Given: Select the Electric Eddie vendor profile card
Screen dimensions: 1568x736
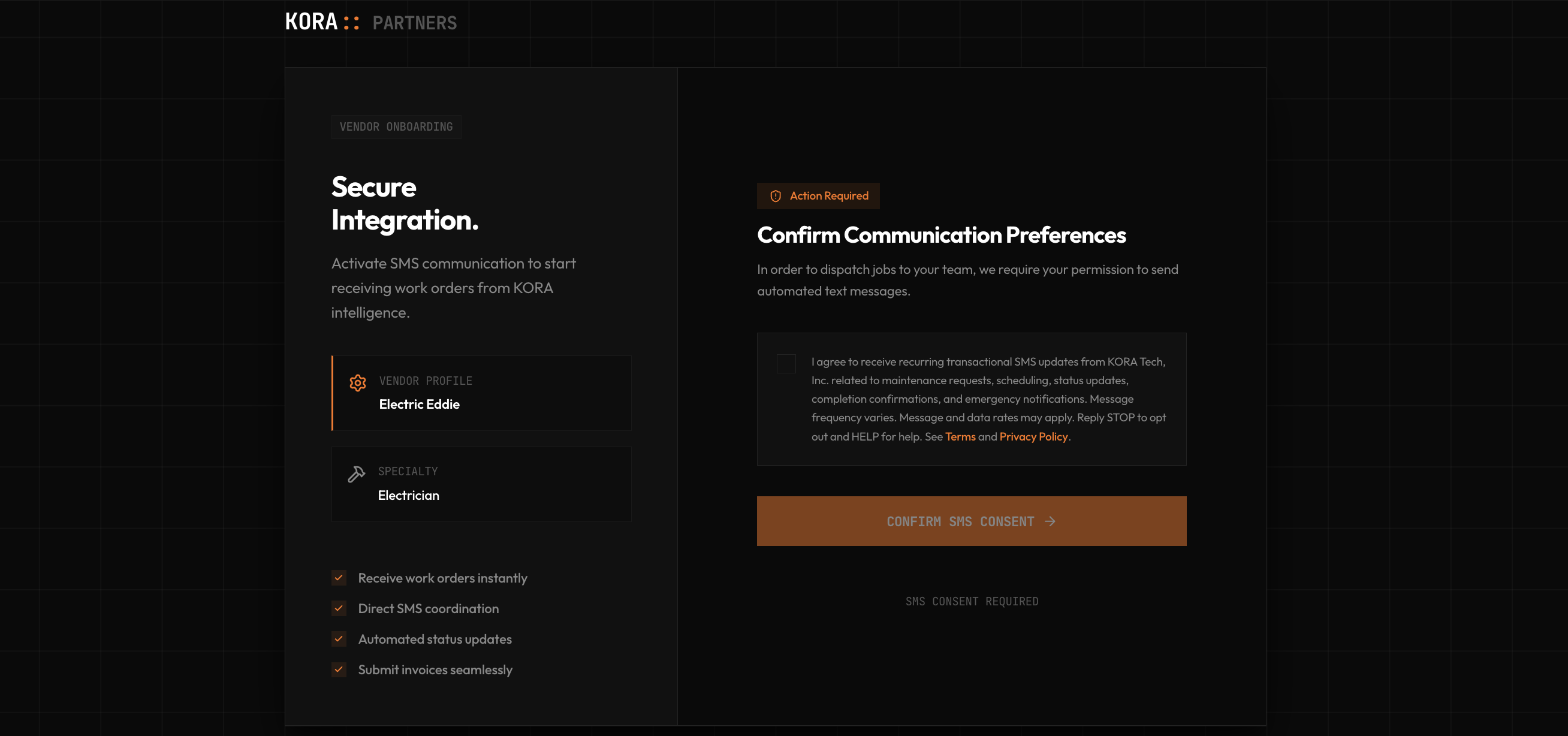Looking at the screenshot, I should pyautogui.click(x=481, y=393).
